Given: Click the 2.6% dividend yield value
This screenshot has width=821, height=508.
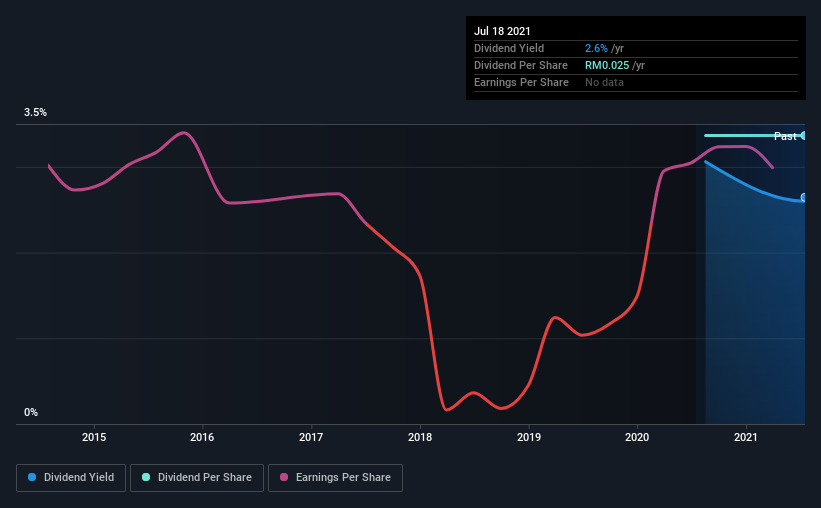Looking at the screenshot, I should 596,48.
